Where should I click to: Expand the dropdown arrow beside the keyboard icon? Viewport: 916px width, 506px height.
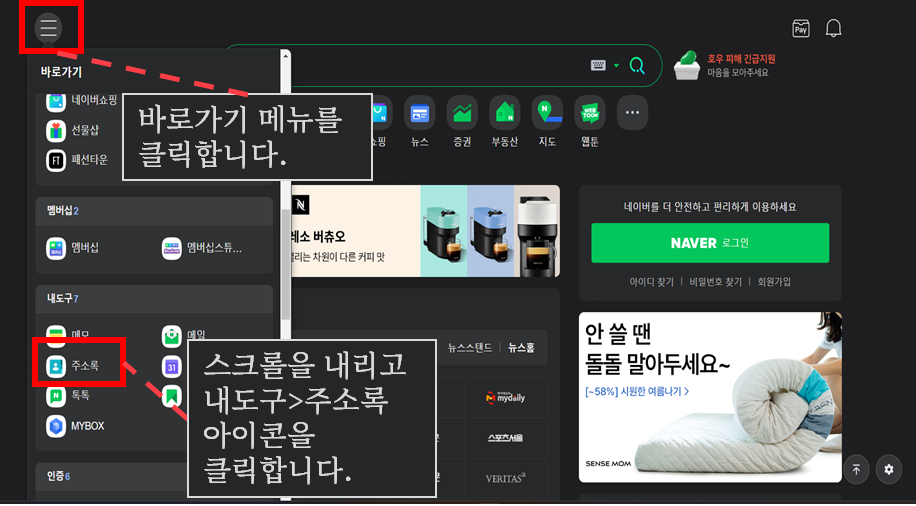pos(616,65)
